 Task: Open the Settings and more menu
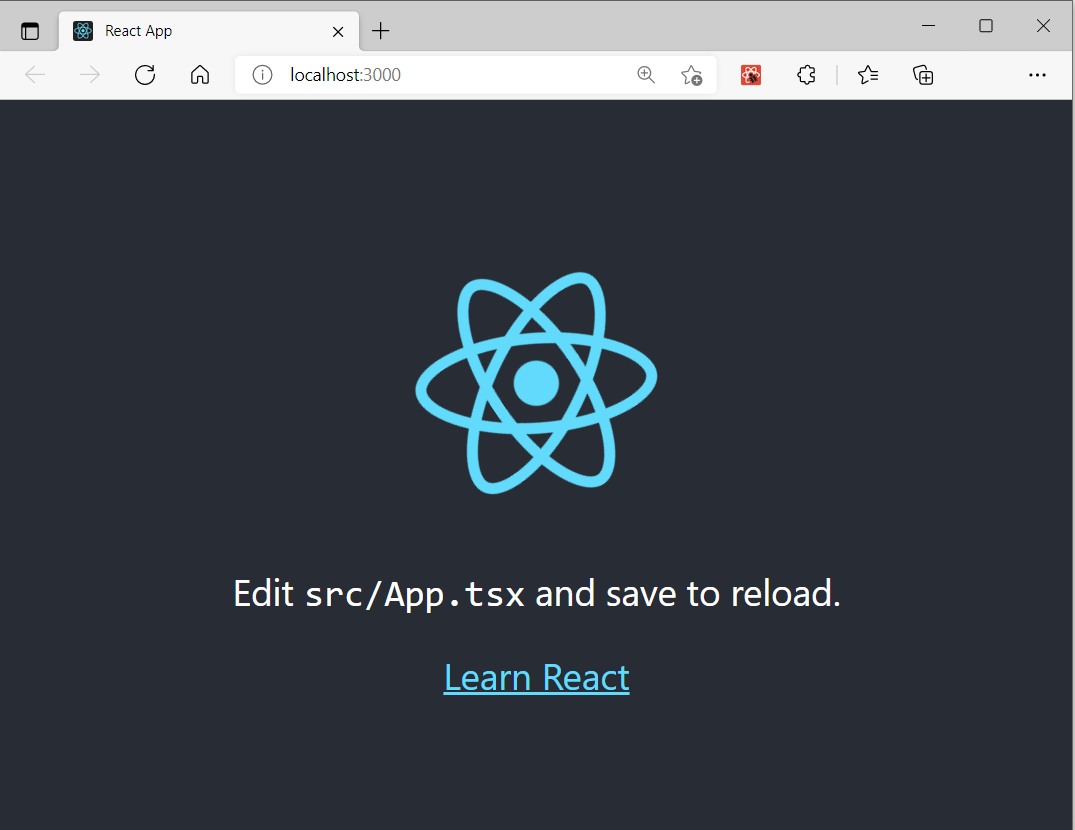click(1037, 75)
